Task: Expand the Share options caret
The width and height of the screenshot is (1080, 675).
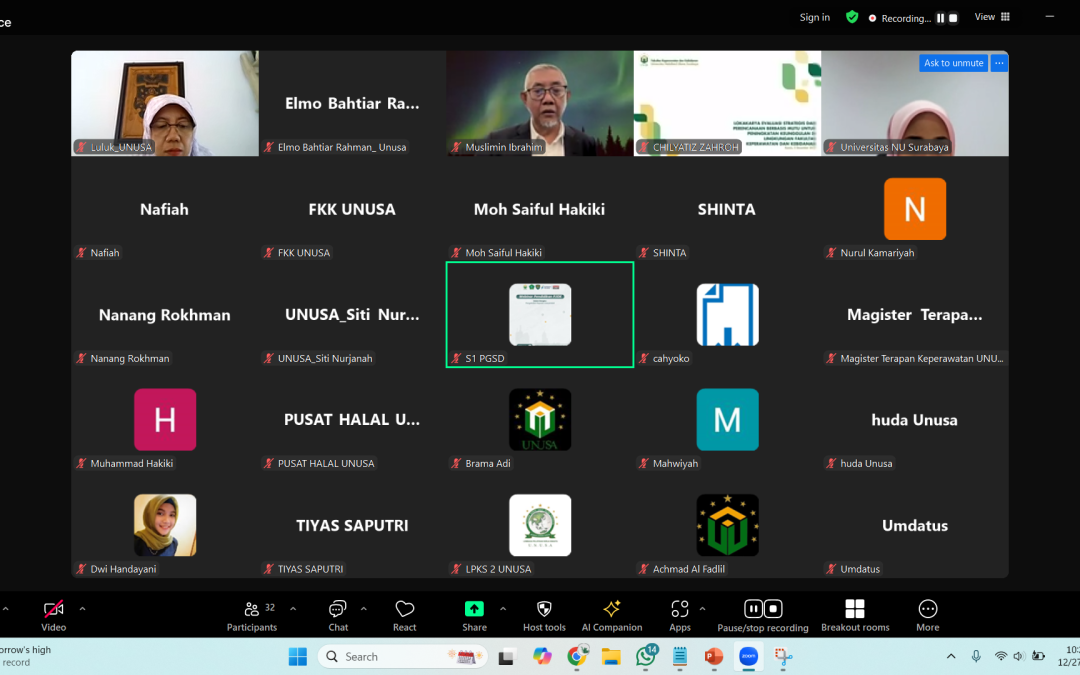Action: click(x=503, y=609)
